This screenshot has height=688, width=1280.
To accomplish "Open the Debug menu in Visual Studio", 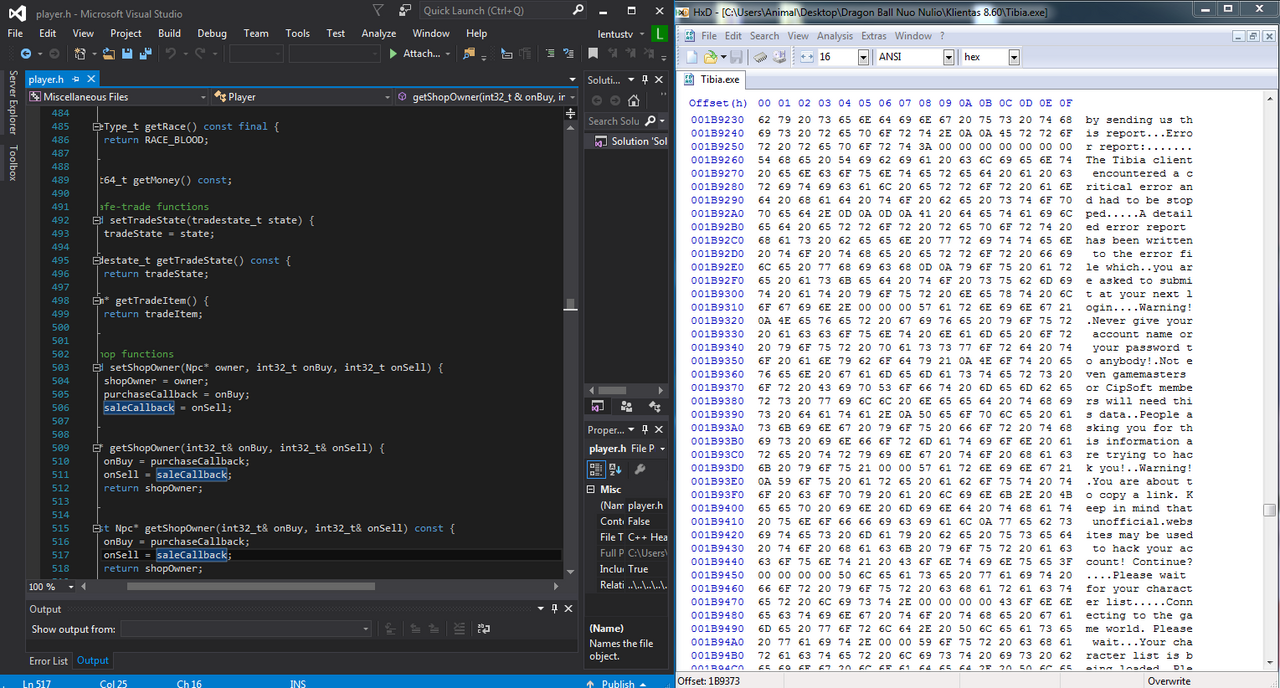I will (x=212, y=33).
